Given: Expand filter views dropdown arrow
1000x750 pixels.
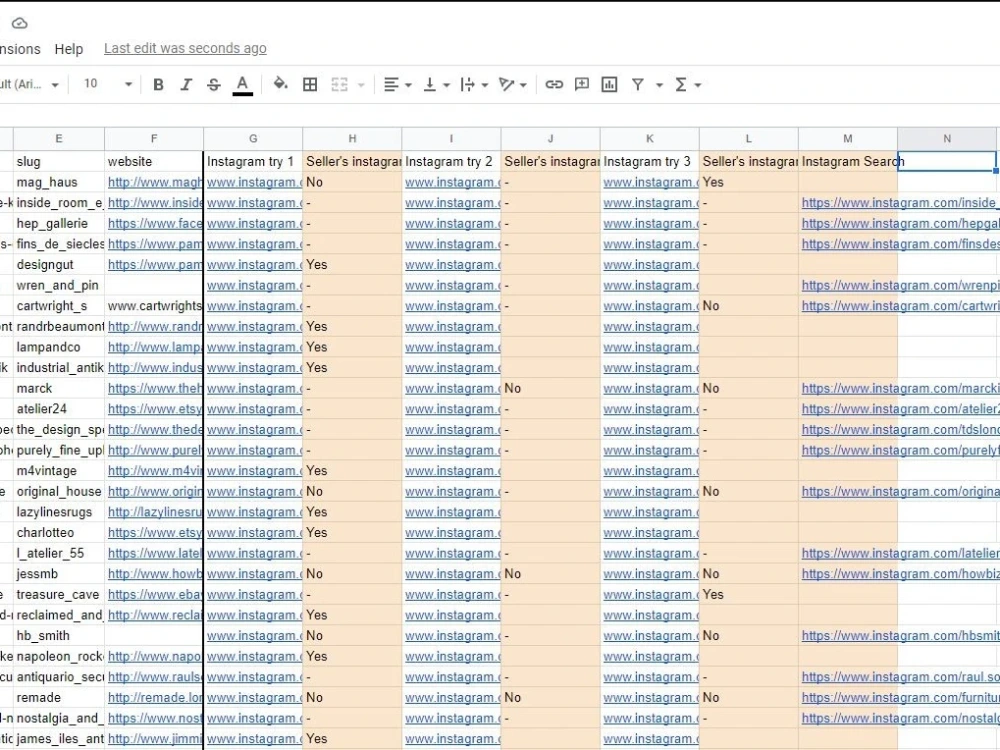Looking at the screenshot, I should click(659, 85).
